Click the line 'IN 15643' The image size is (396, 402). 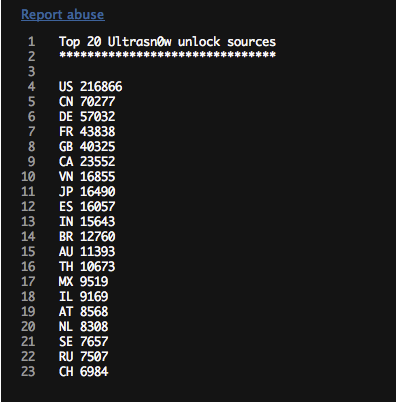coord(87,222)
